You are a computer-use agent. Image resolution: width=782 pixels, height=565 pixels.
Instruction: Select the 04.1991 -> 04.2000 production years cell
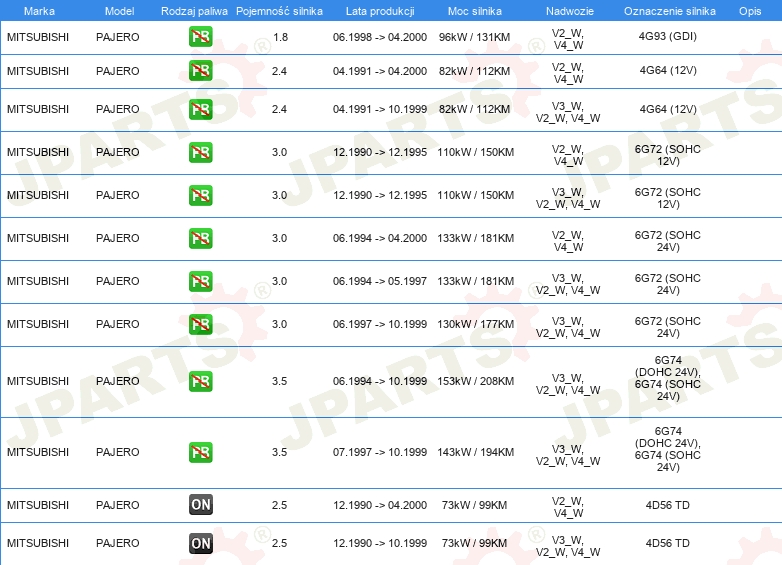point(380,71)
